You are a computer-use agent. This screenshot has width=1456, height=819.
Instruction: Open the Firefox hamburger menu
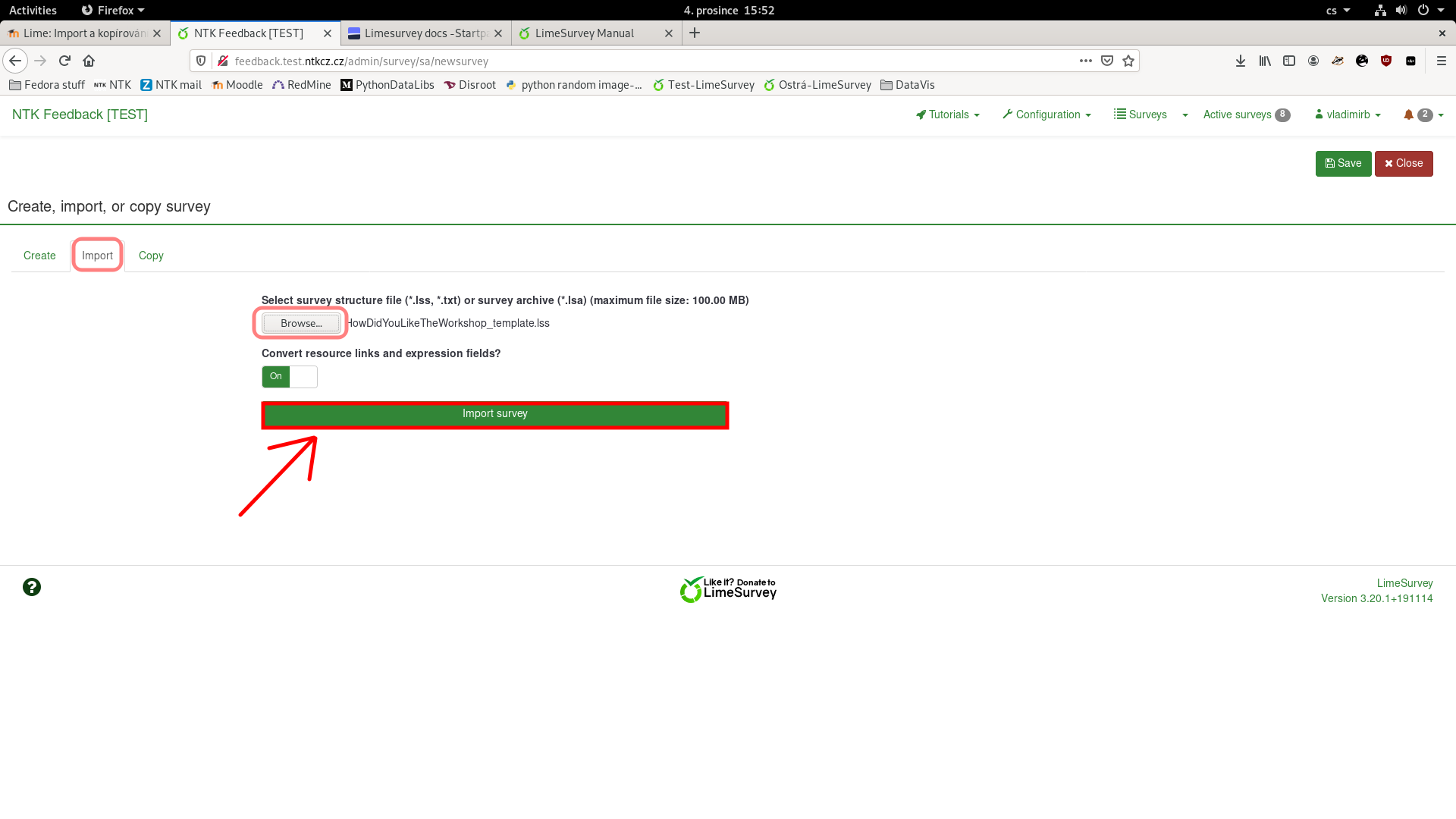[x=1441, y=61]
